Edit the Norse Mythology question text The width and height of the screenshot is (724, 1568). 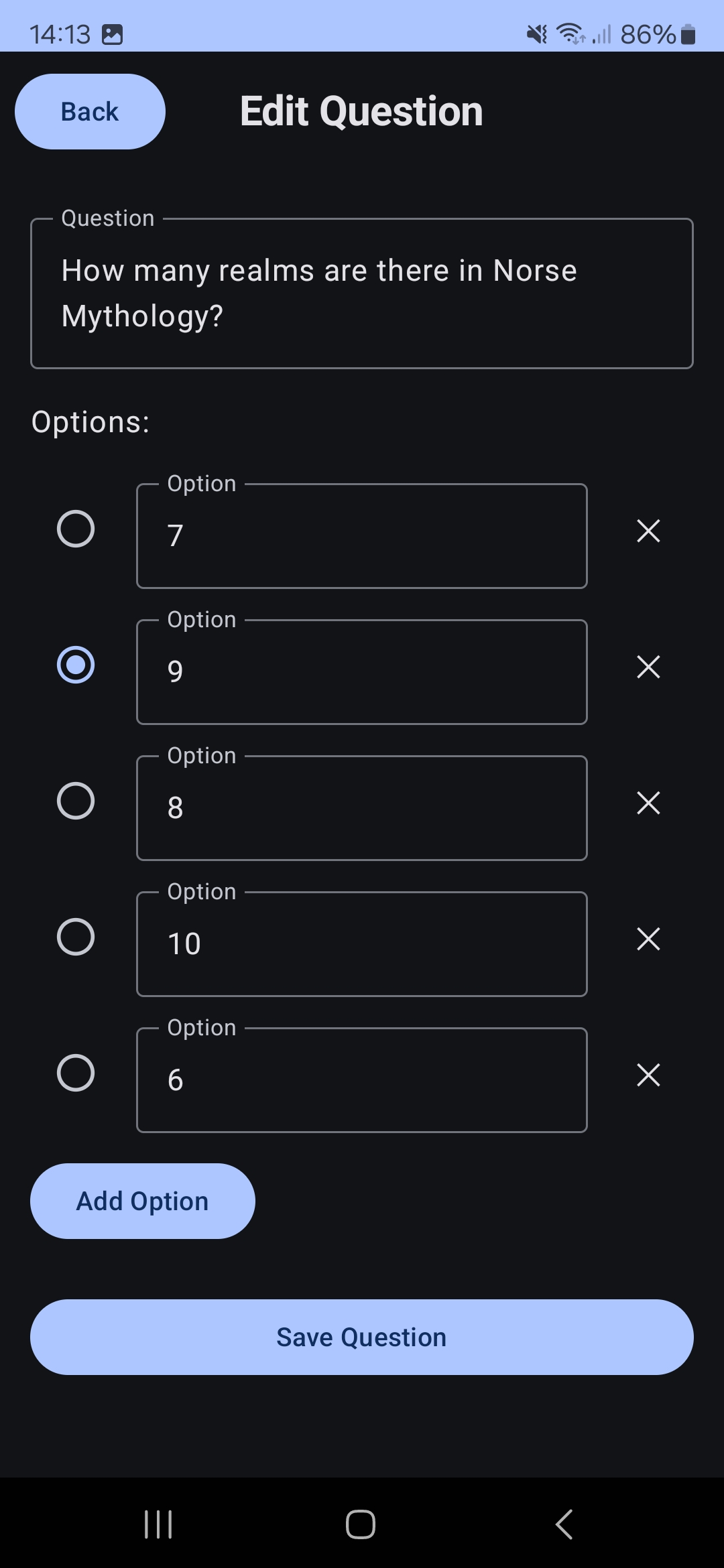362,293
